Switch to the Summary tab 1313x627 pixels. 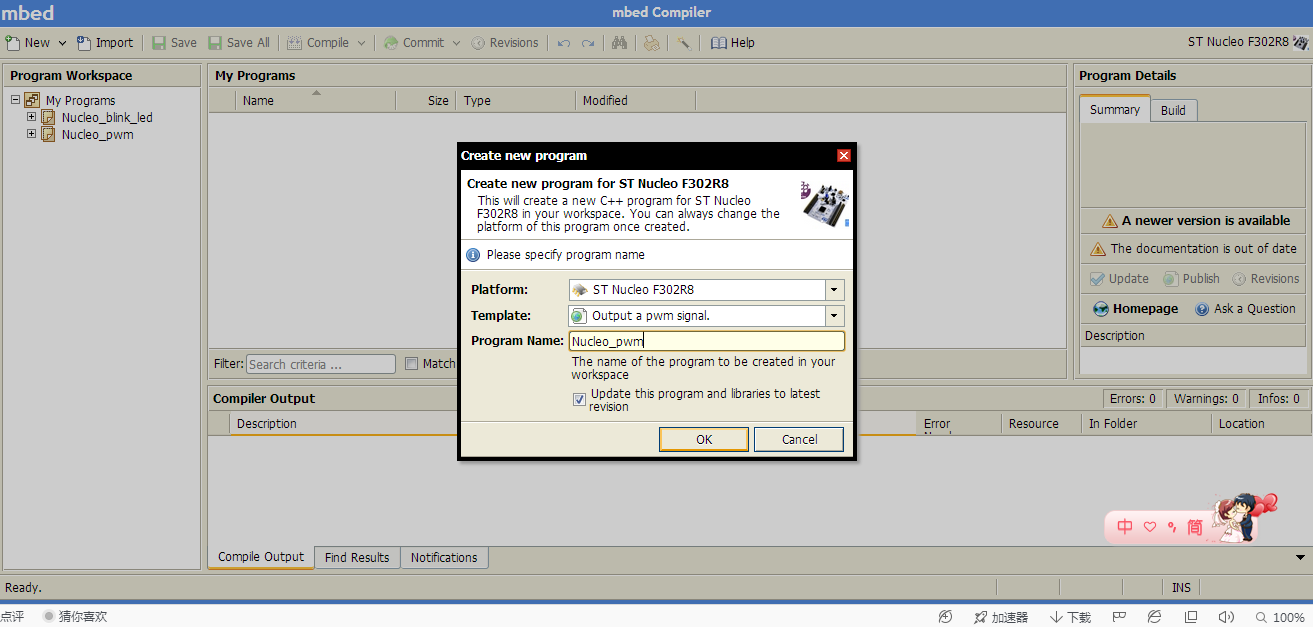point(1115,110)
